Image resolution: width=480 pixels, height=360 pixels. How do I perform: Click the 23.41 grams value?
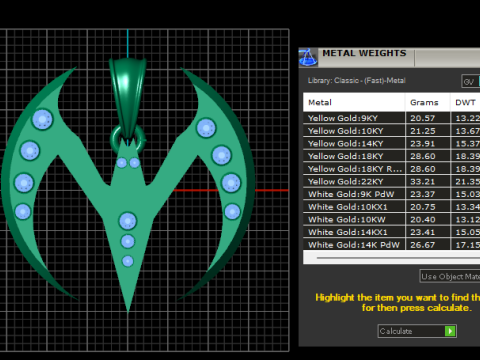click(x=423, y=232)
